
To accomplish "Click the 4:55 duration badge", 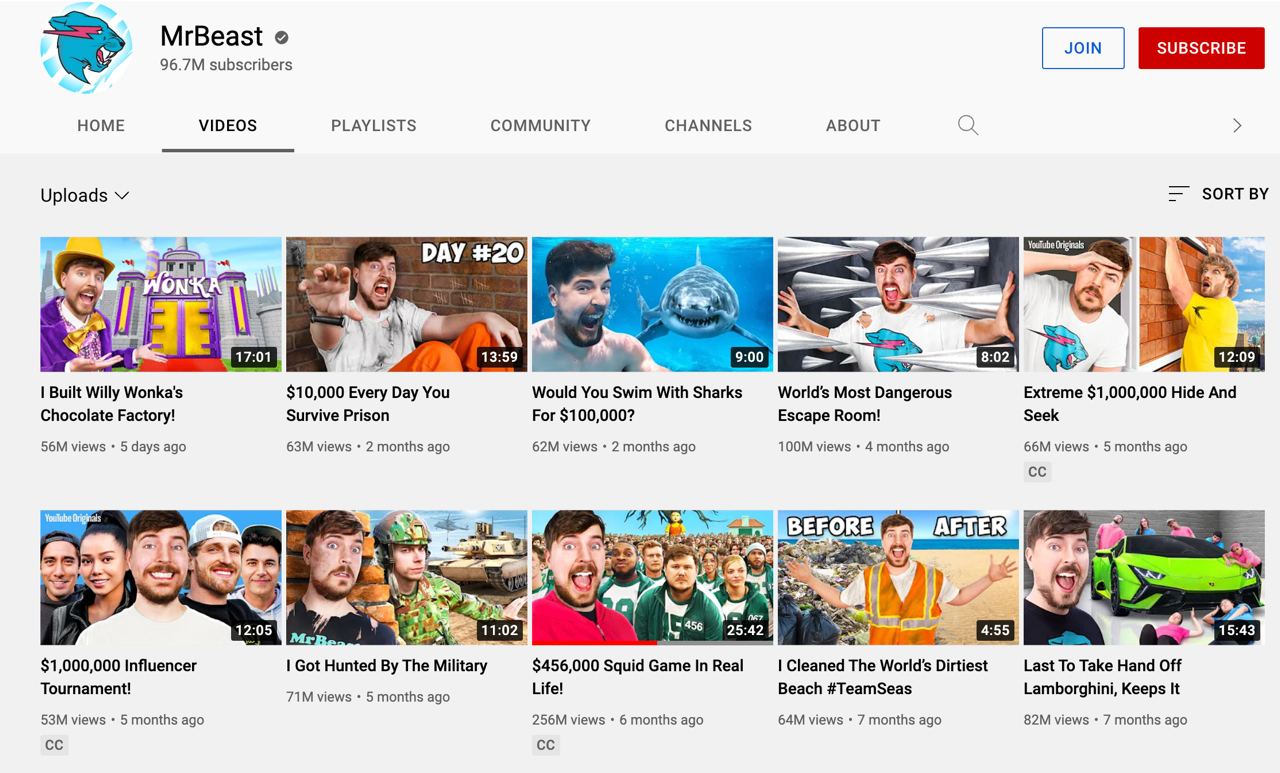I will (995, 630).
